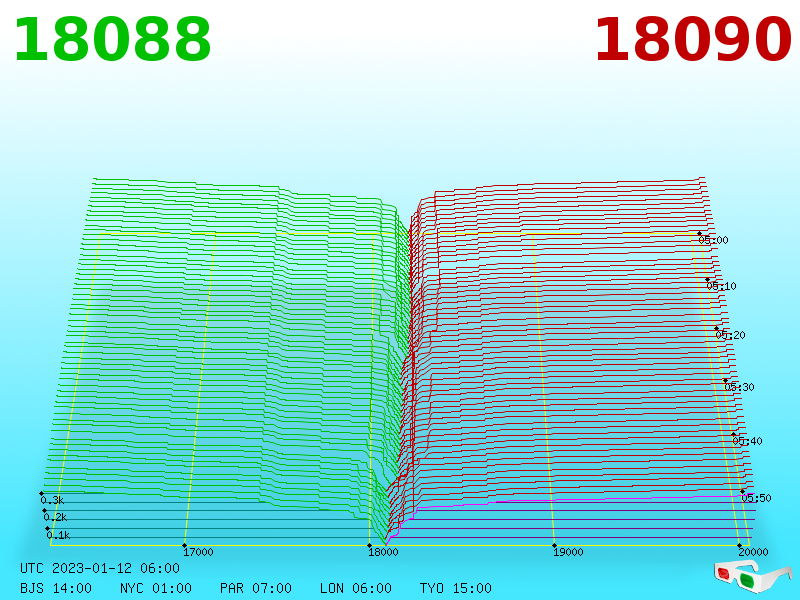
Task: Click the red ask price 18090
Action: (x=693, y=40)
